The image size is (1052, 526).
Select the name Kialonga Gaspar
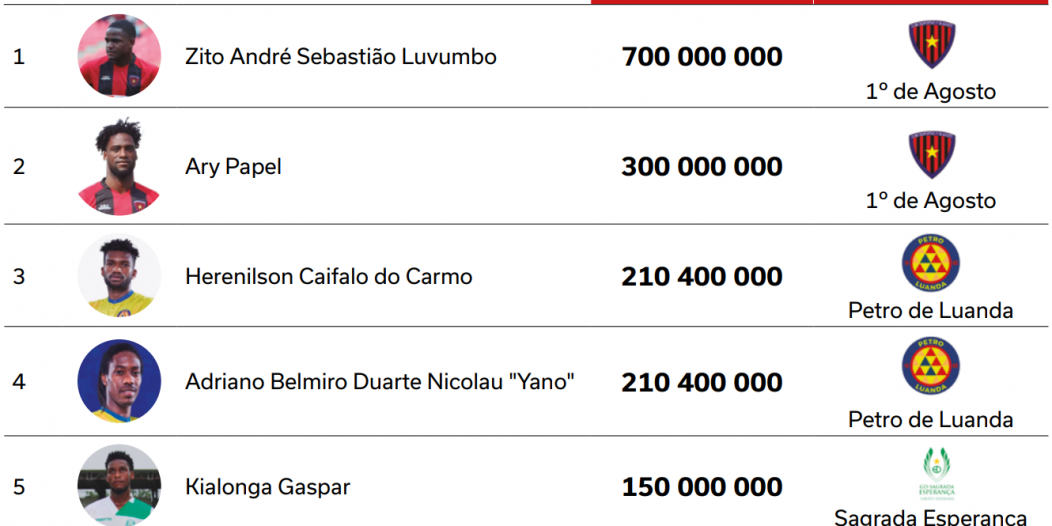[x=268, y=488]
